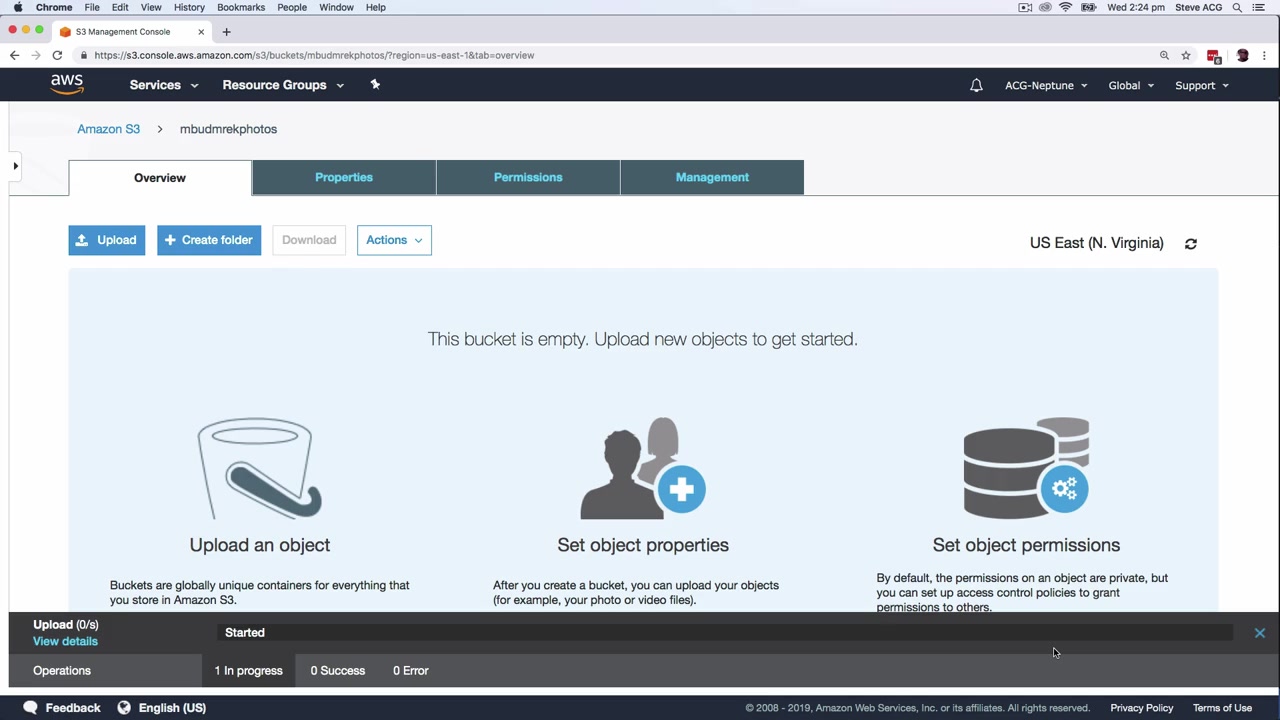Open the Terms of Use link
Image resolution: width=1280 pixels, height=720 pixels.
tap(1222, 708)
